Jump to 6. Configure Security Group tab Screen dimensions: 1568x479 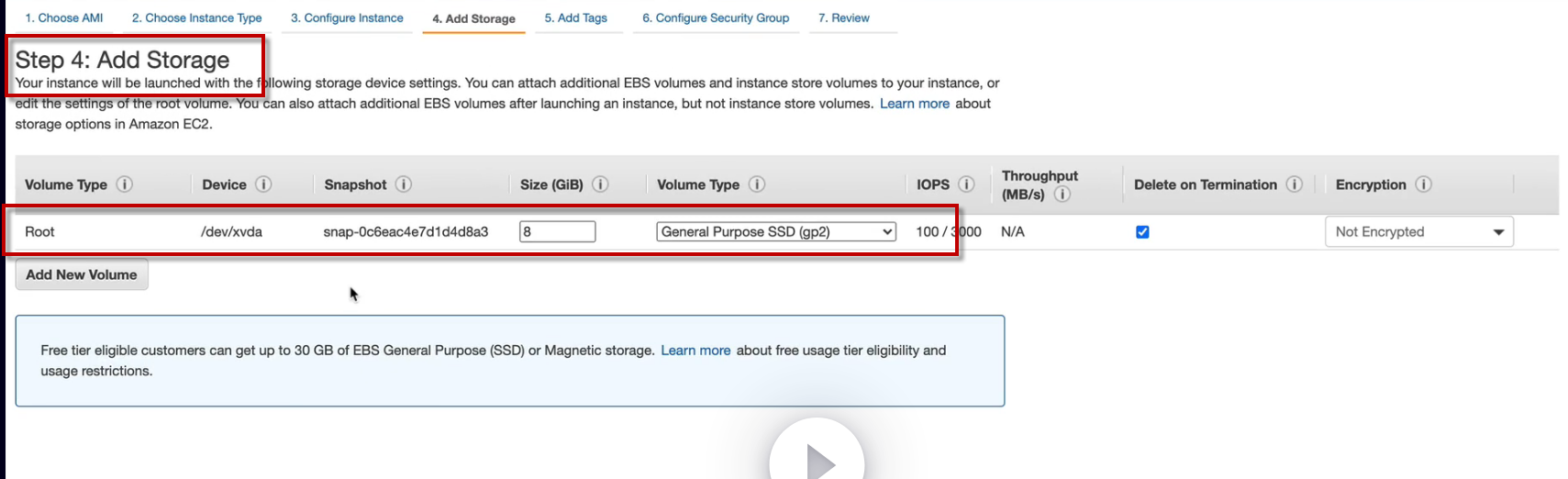[716, 18]
